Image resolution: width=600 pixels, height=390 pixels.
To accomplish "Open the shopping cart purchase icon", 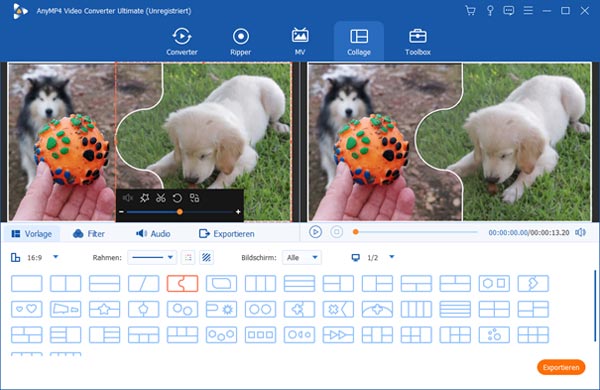I will [x=470, y=10].
